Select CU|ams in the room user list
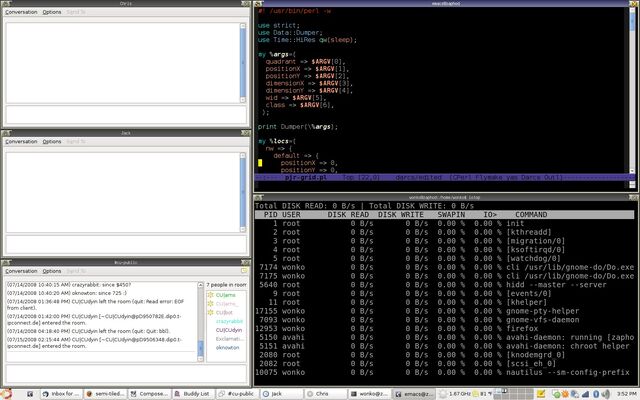This screenshot has width=640, height=400. pos(226,295)
